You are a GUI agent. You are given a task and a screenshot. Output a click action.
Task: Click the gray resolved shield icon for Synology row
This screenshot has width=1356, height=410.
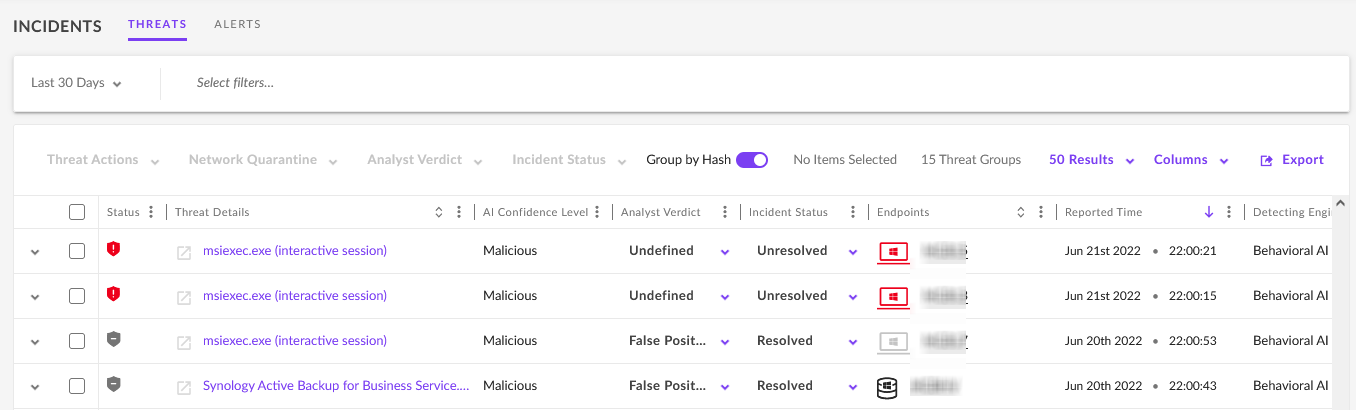click(113, 385)
